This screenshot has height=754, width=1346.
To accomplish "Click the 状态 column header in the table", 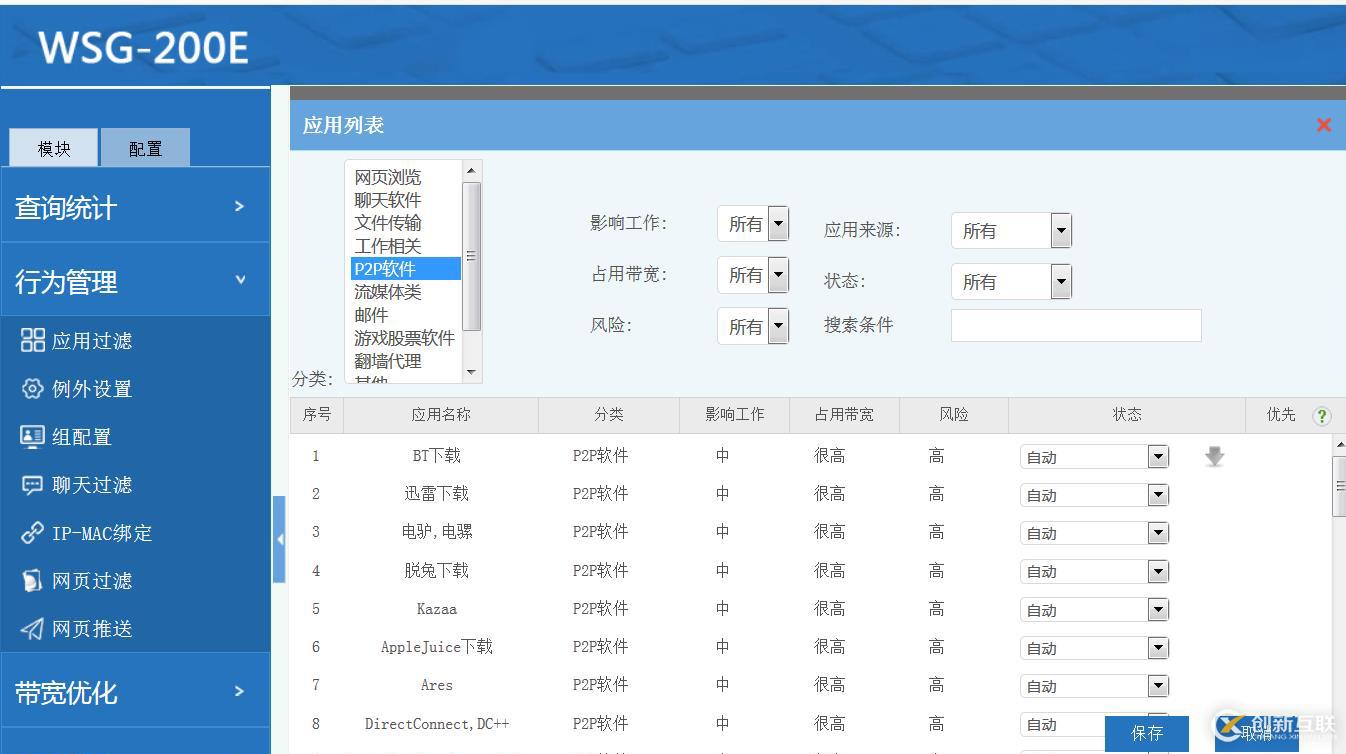I will pyautogui.click(x=1127, y=415).
